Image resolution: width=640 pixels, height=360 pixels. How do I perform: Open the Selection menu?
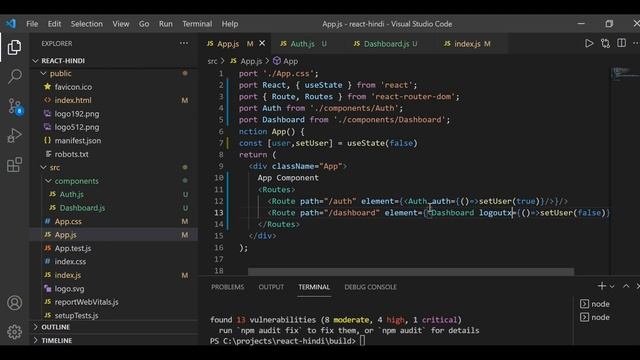coord(87,24)
